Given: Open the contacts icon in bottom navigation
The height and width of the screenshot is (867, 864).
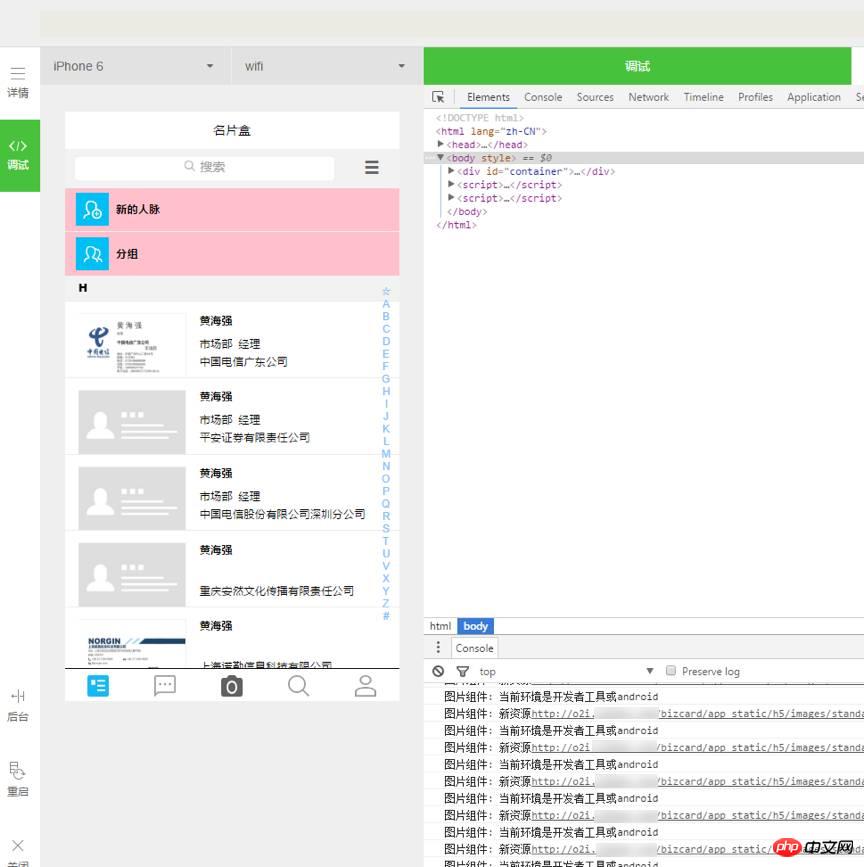Looking at the screenshot, I should coord(97,686).
